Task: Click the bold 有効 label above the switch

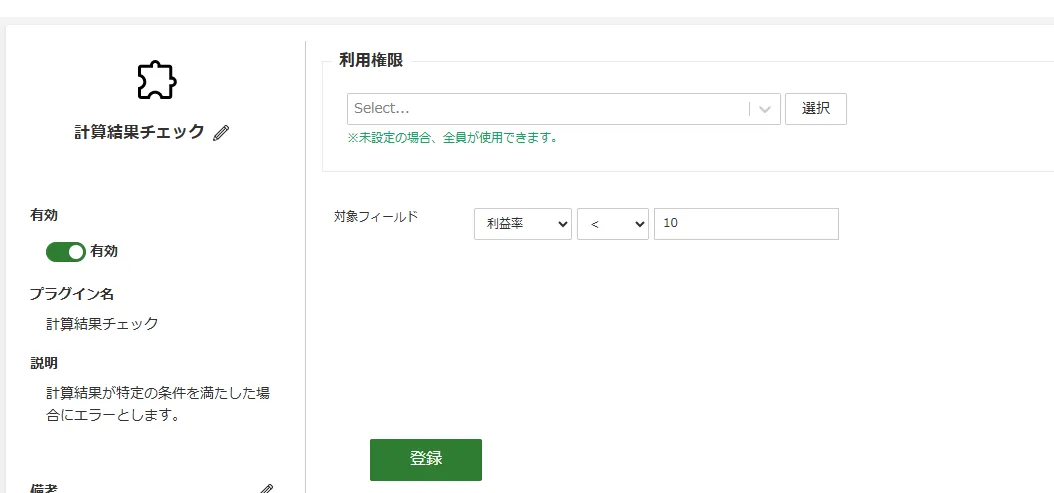Action: (44, 215)
